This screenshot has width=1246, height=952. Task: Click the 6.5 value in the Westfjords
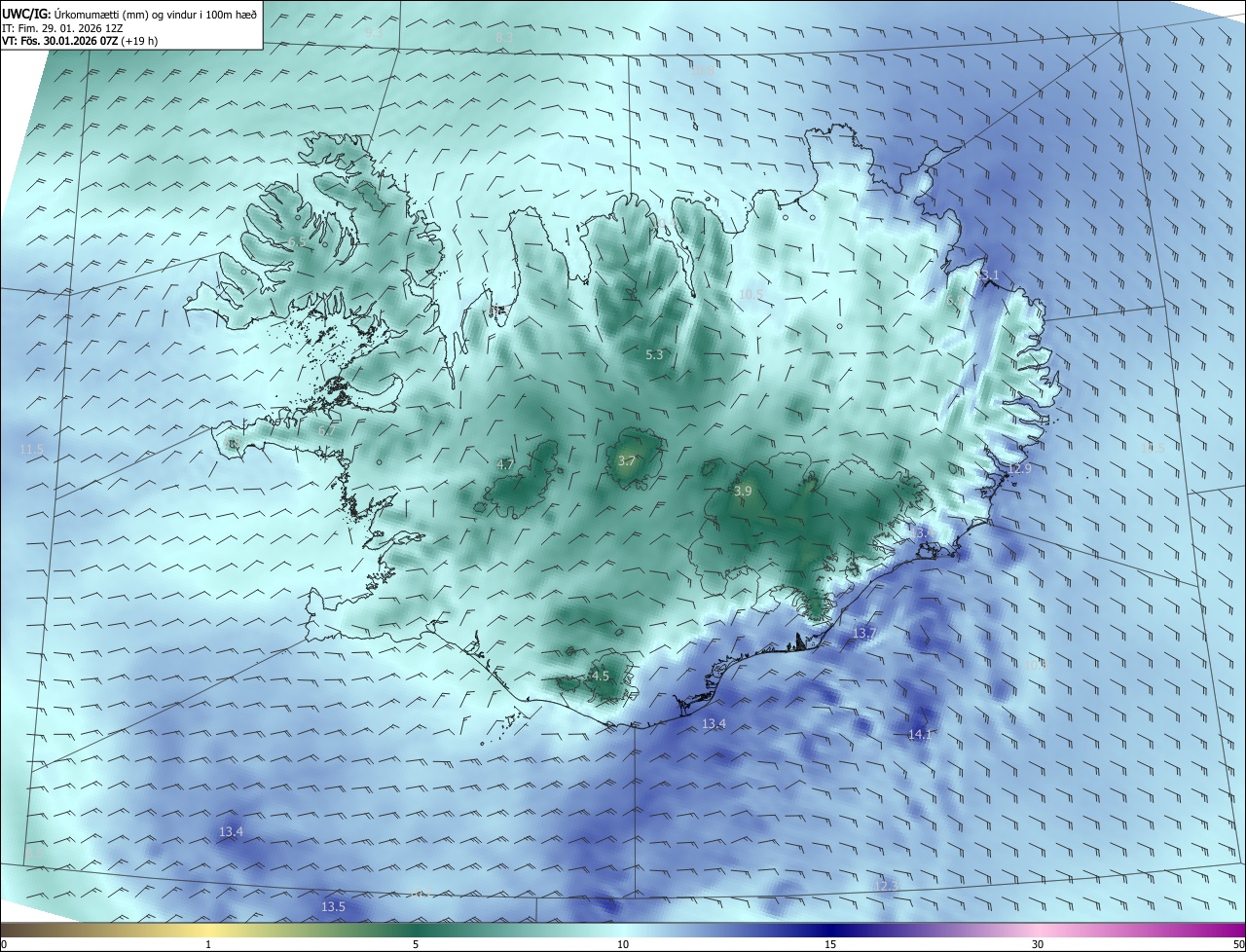click(297, 241)
